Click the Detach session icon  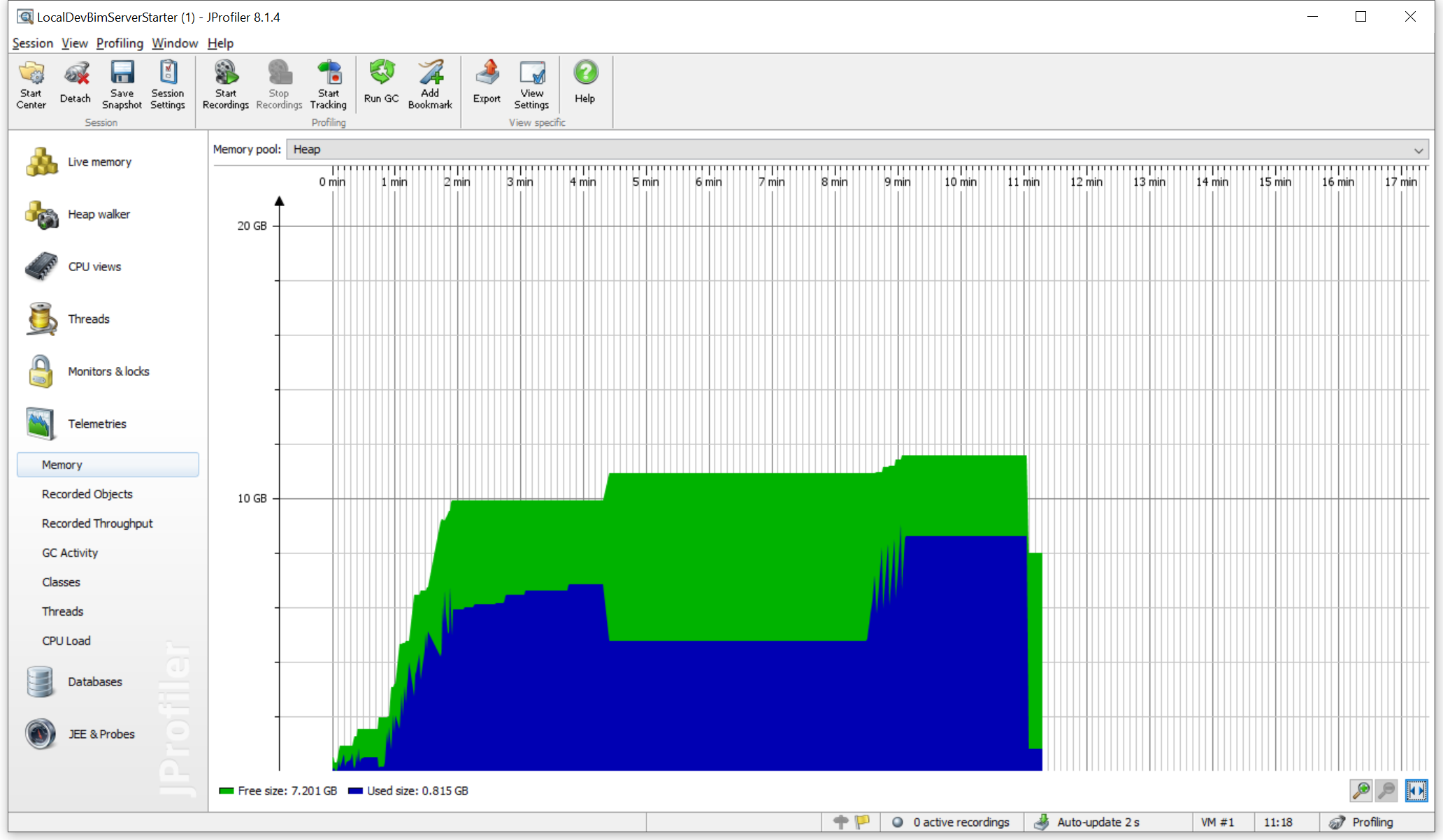(76, 82)
